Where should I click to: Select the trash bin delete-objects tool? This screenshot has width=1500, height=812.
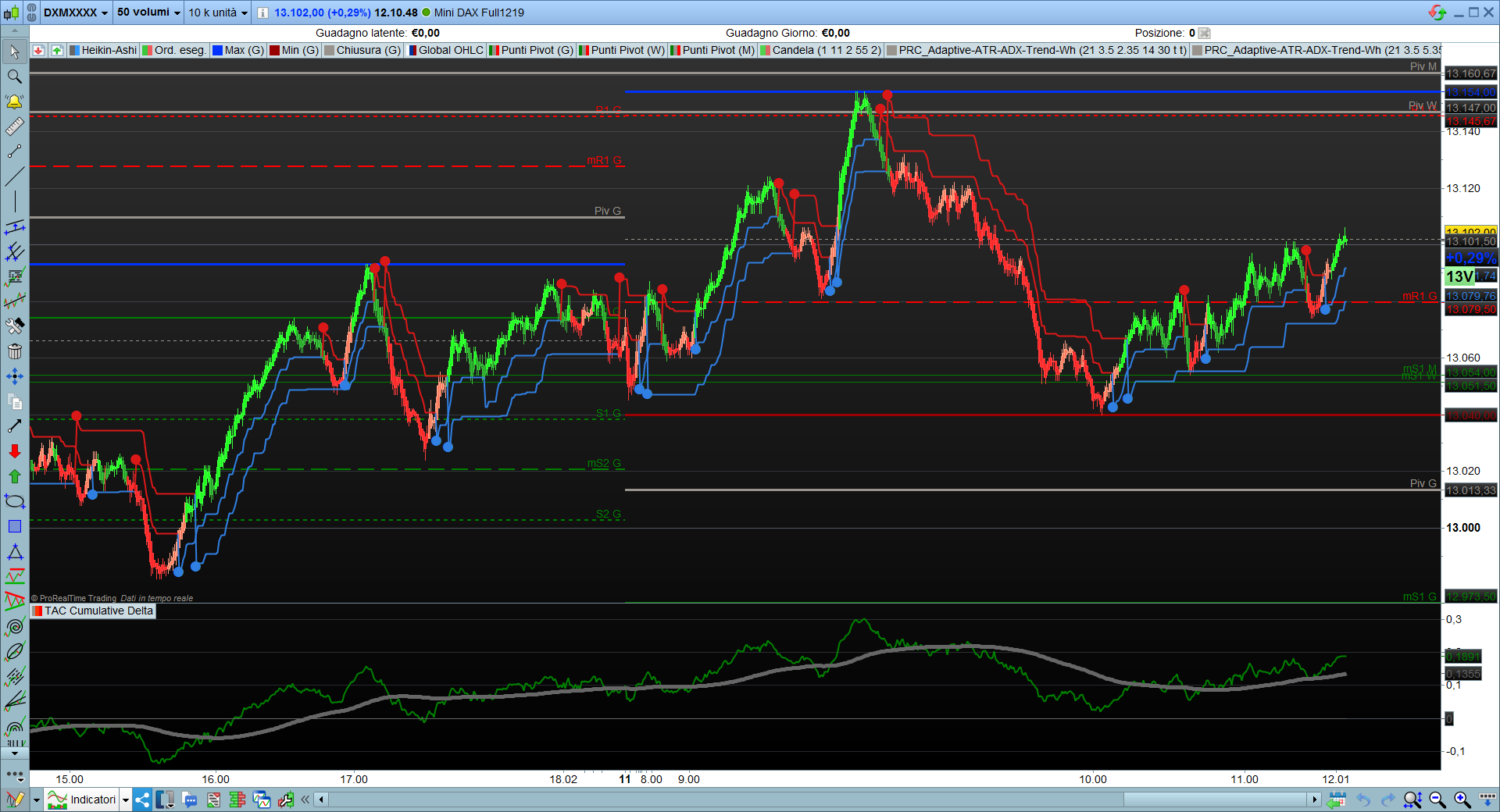14,351
